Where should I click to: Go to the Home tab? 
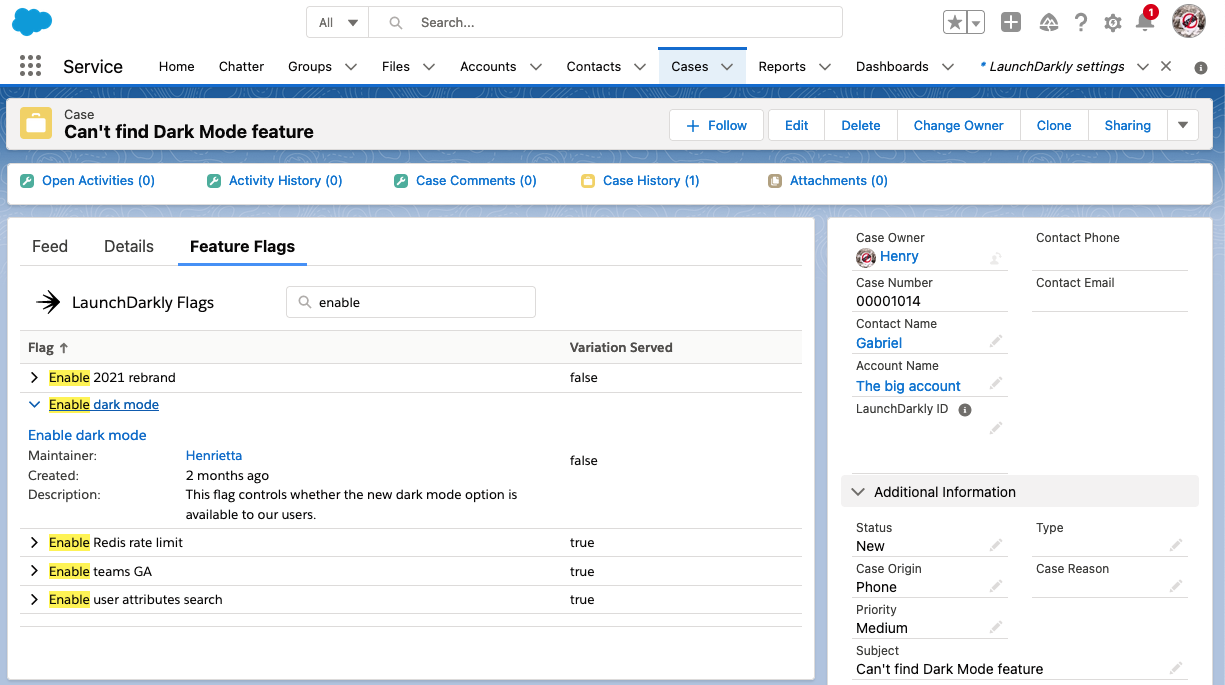tap(177, 67)
